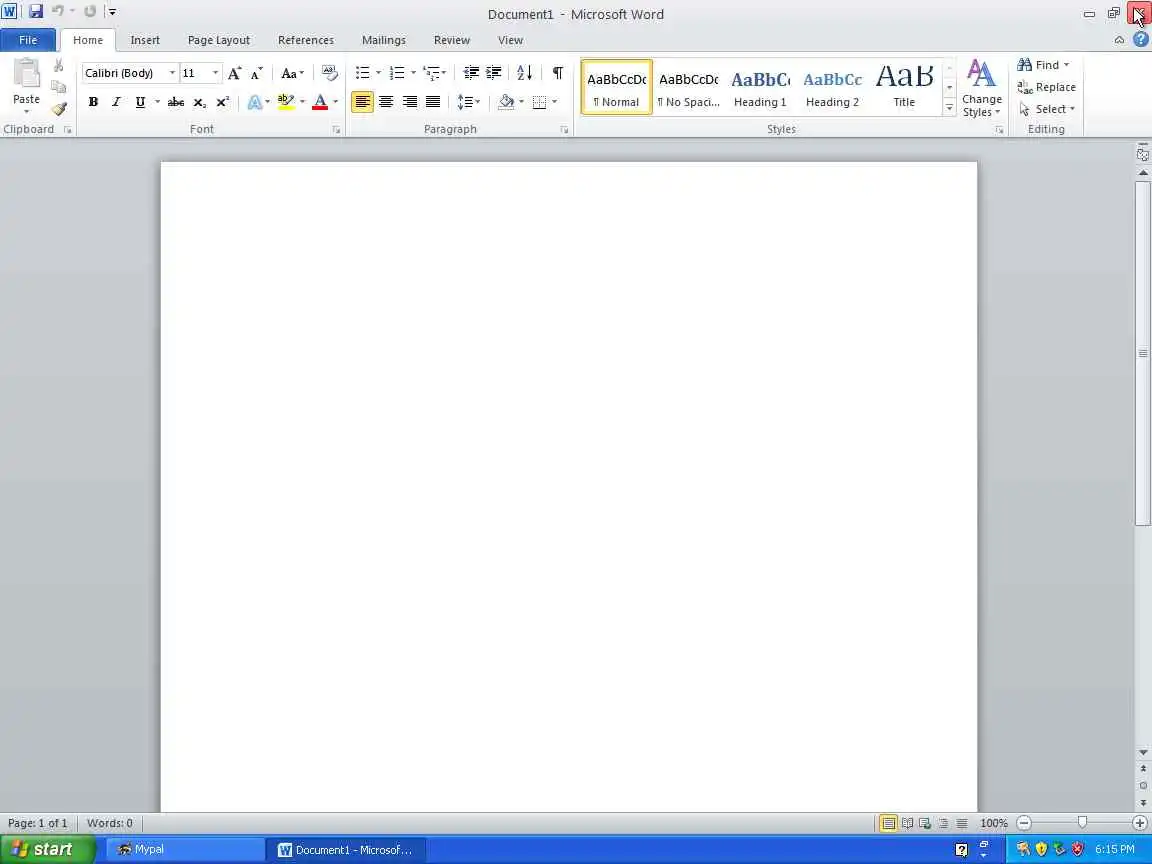Switch to the Insert tab
Viewport: 1152px width, 864px height.
tap(145, 40)
